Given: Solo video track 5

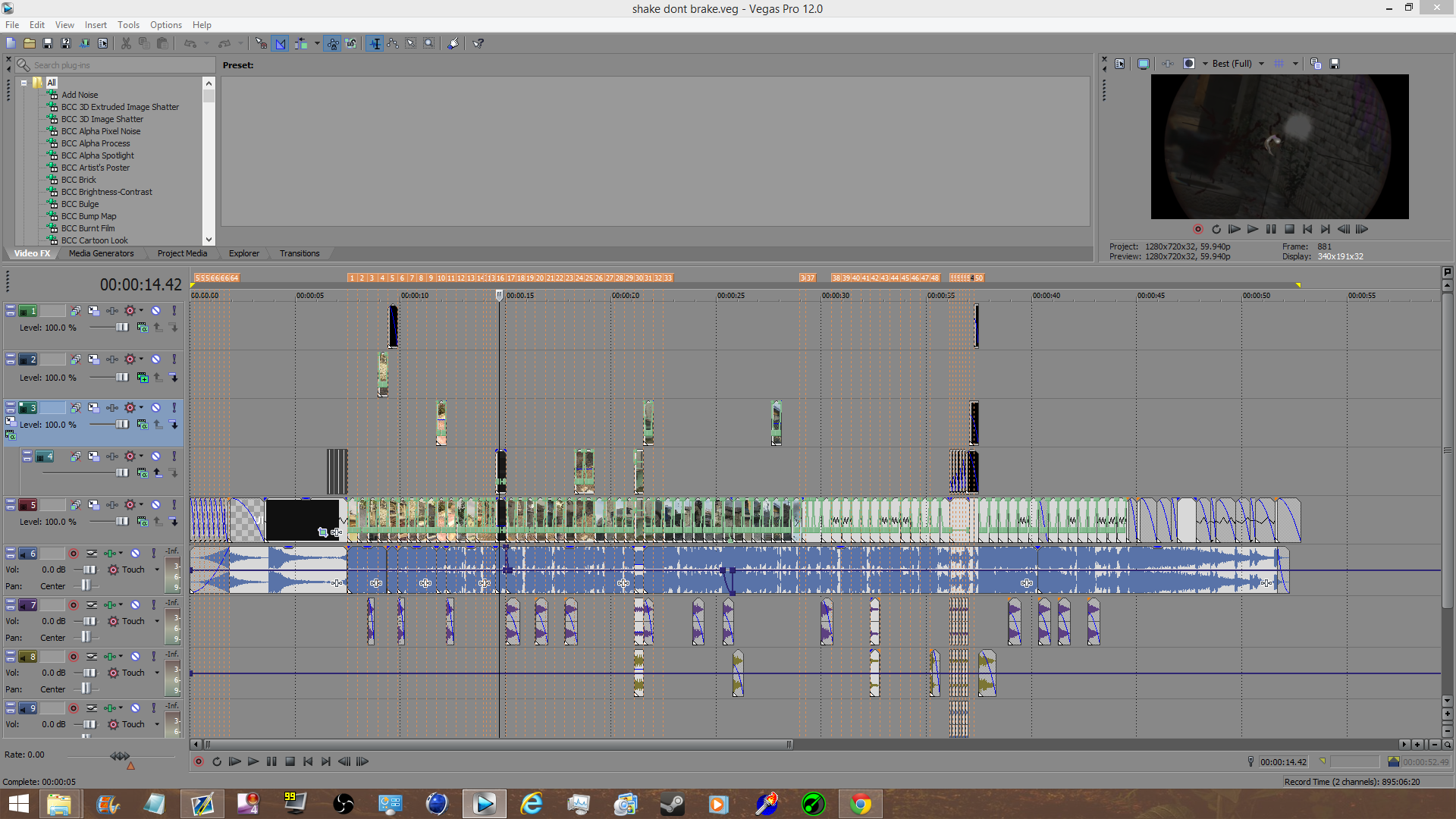Looking at the screenshot, I should (x=174, y=505).
